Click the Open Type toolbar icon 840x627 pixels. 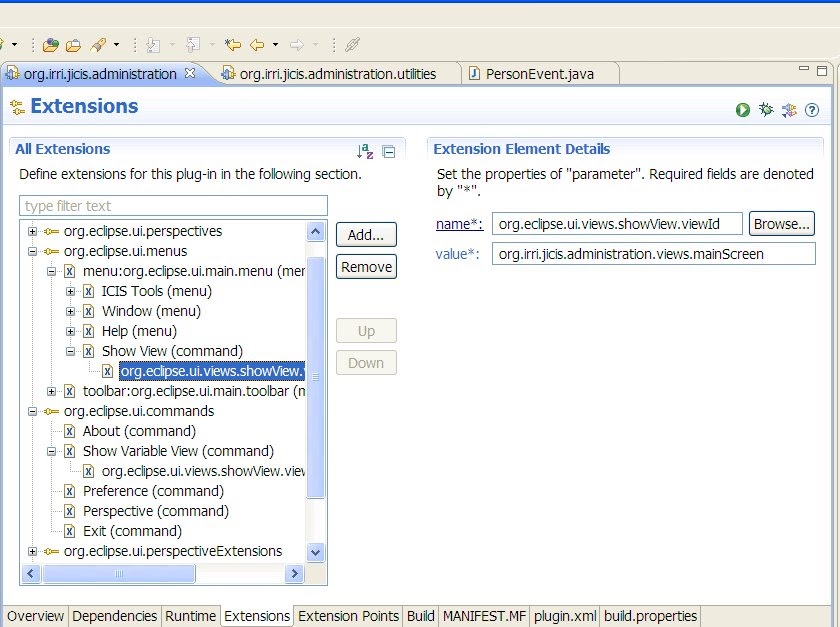tap(51, 45)
